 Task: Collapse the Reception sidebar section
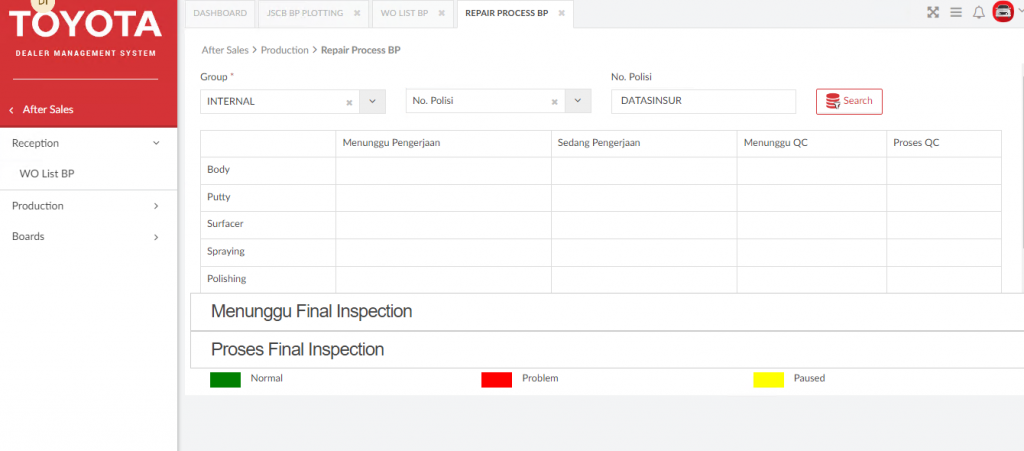(x=156, y=143)
